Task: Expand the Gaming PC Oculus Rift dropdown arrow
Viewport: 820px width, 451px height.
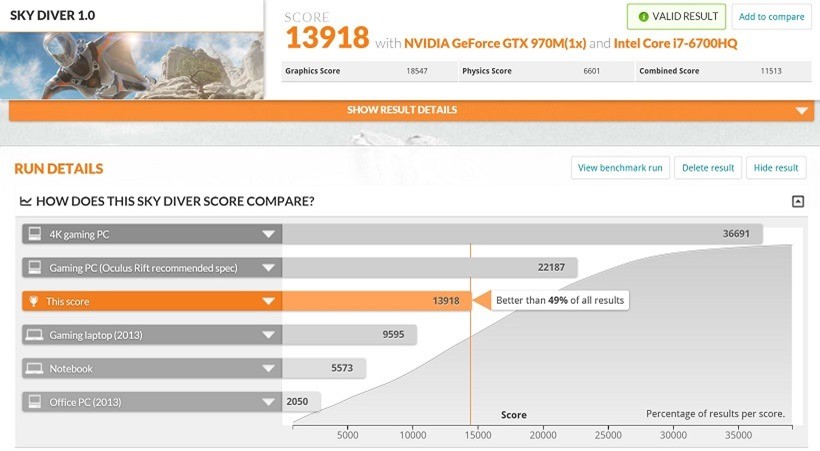Action: point(268,268)
